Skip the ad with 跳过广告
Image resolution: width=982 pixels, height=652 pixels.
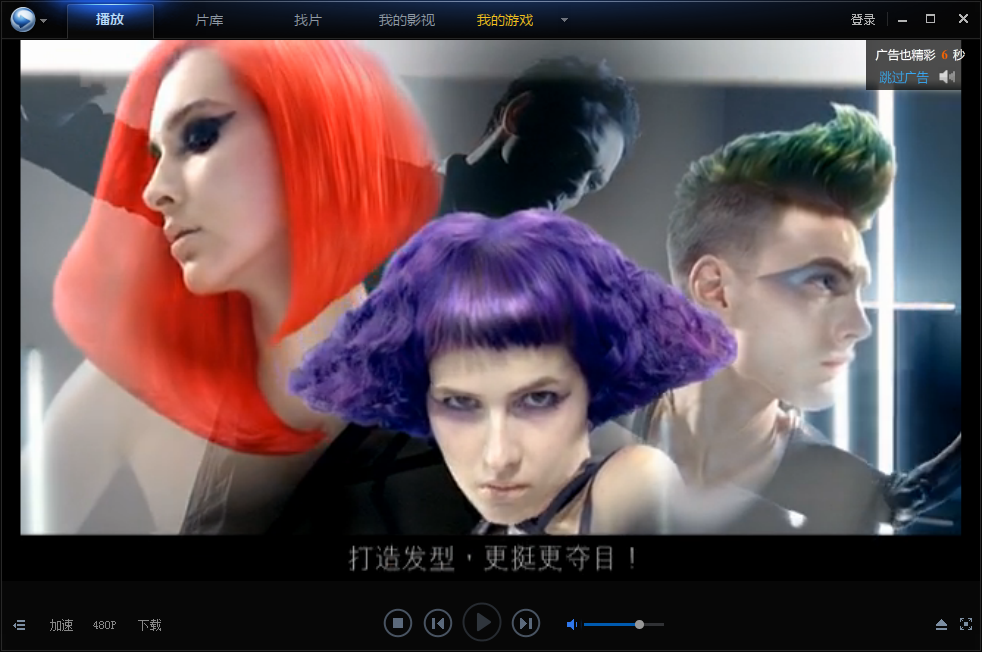[x=903, y=77]
